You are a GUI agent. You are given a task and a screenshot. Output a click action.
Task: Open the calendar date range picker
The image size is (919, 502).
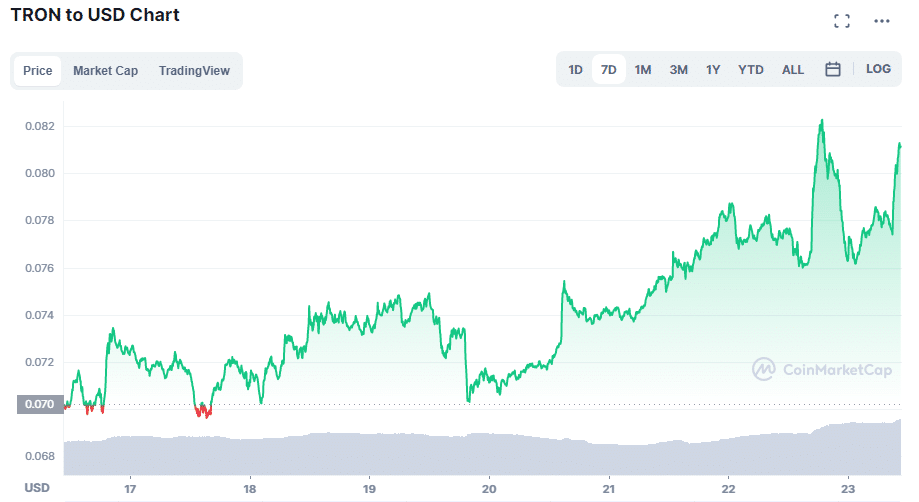pos(832,69)
